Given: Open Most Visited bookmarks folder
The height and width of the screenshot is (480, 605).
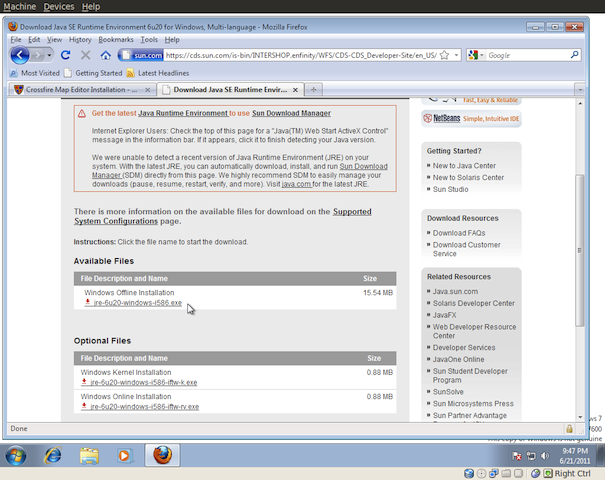Looking at the screenshot, I should [x=35, y=73].
